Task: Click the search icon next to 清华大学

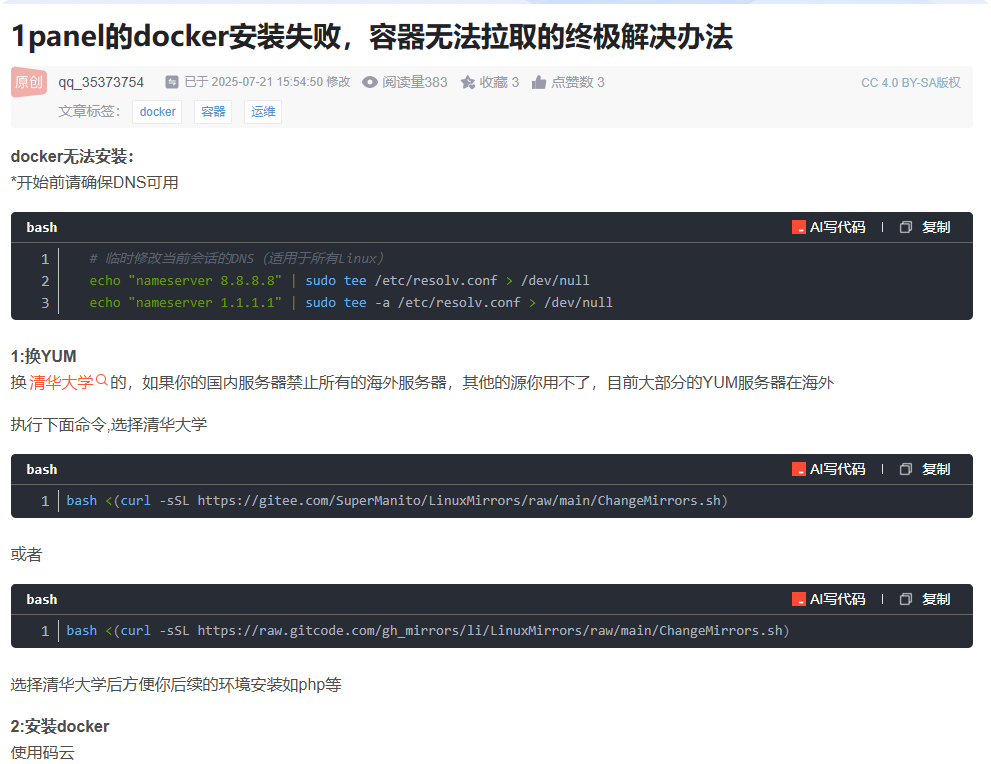Action: tap(102, 380)
